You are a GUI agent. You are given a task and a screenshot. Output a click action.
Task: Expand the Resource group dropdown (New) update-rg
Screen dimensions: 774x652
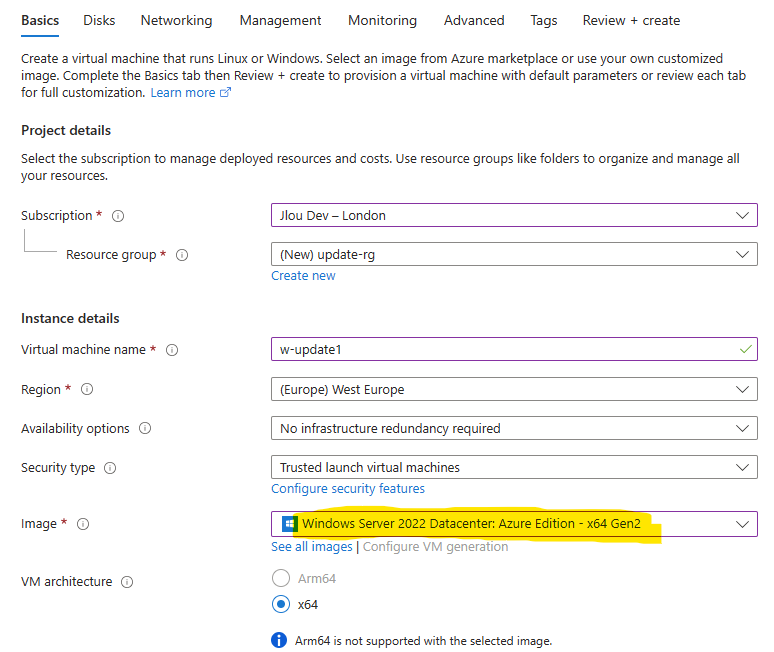[514, 254]
